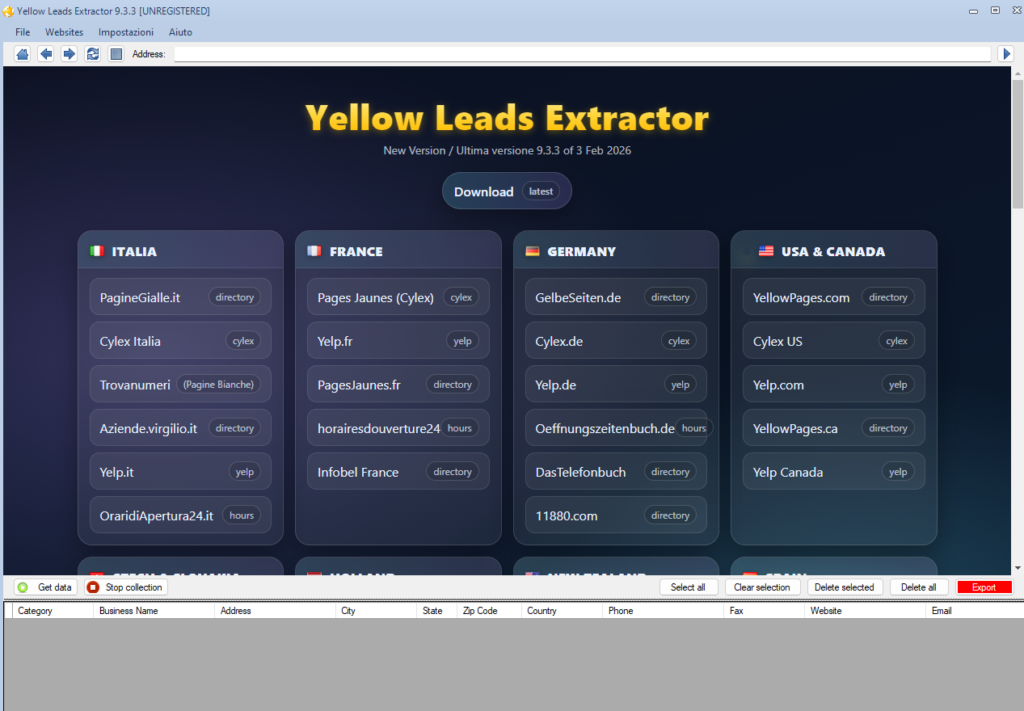Select the Forward arrow navigation icon
1024x711 pixels.
pos(68,53)
